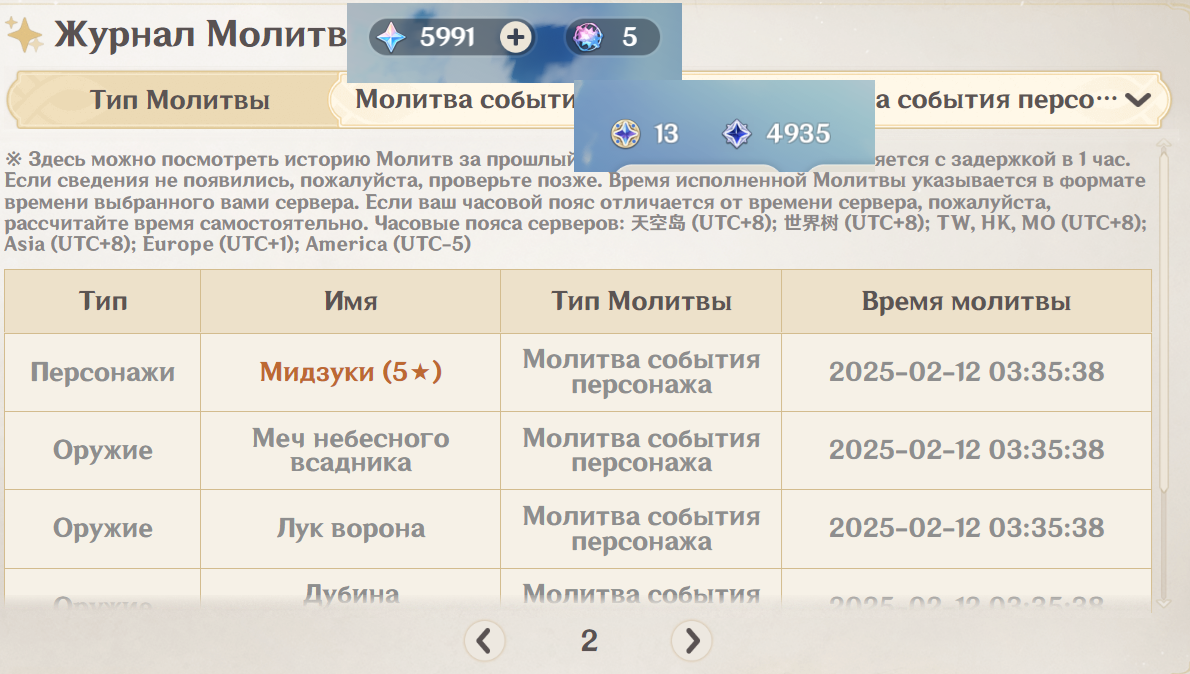
Task: Click the Журнал Молитв title
Action: coord(200,34)
